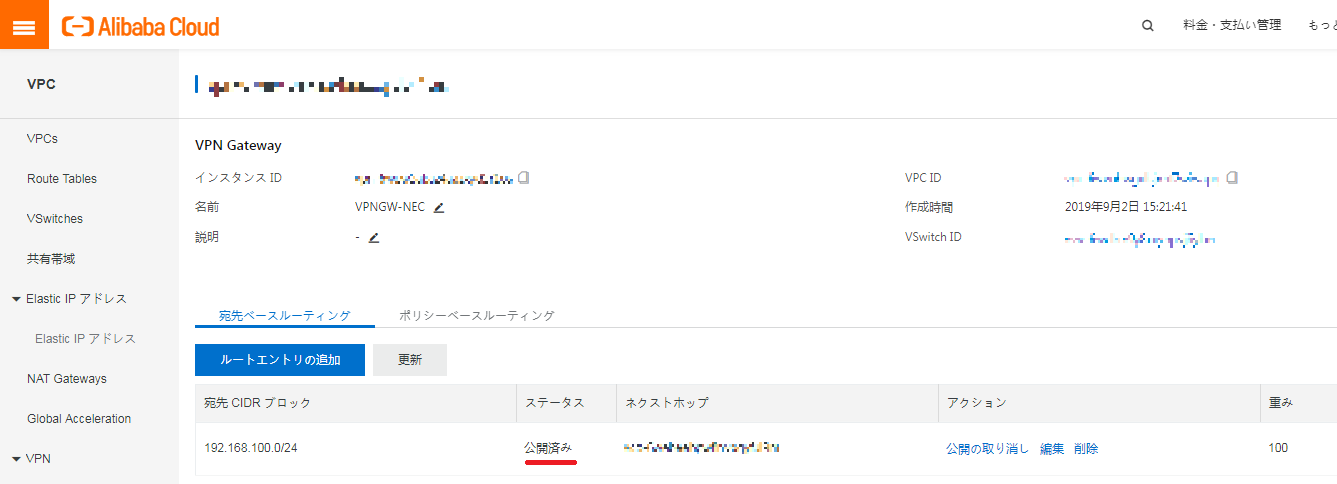Select the 宛先ベースルーティング tab

pos(285,315)
